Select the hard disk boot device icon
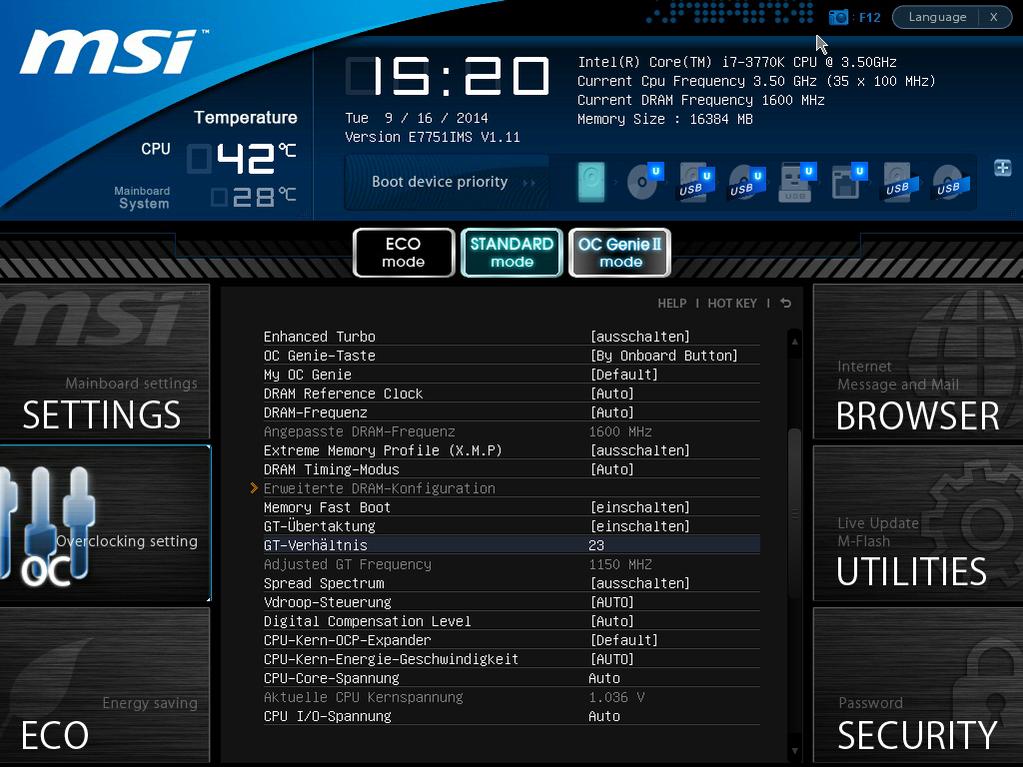Viewport: 1023px width, 767px height. pos(591,182)
